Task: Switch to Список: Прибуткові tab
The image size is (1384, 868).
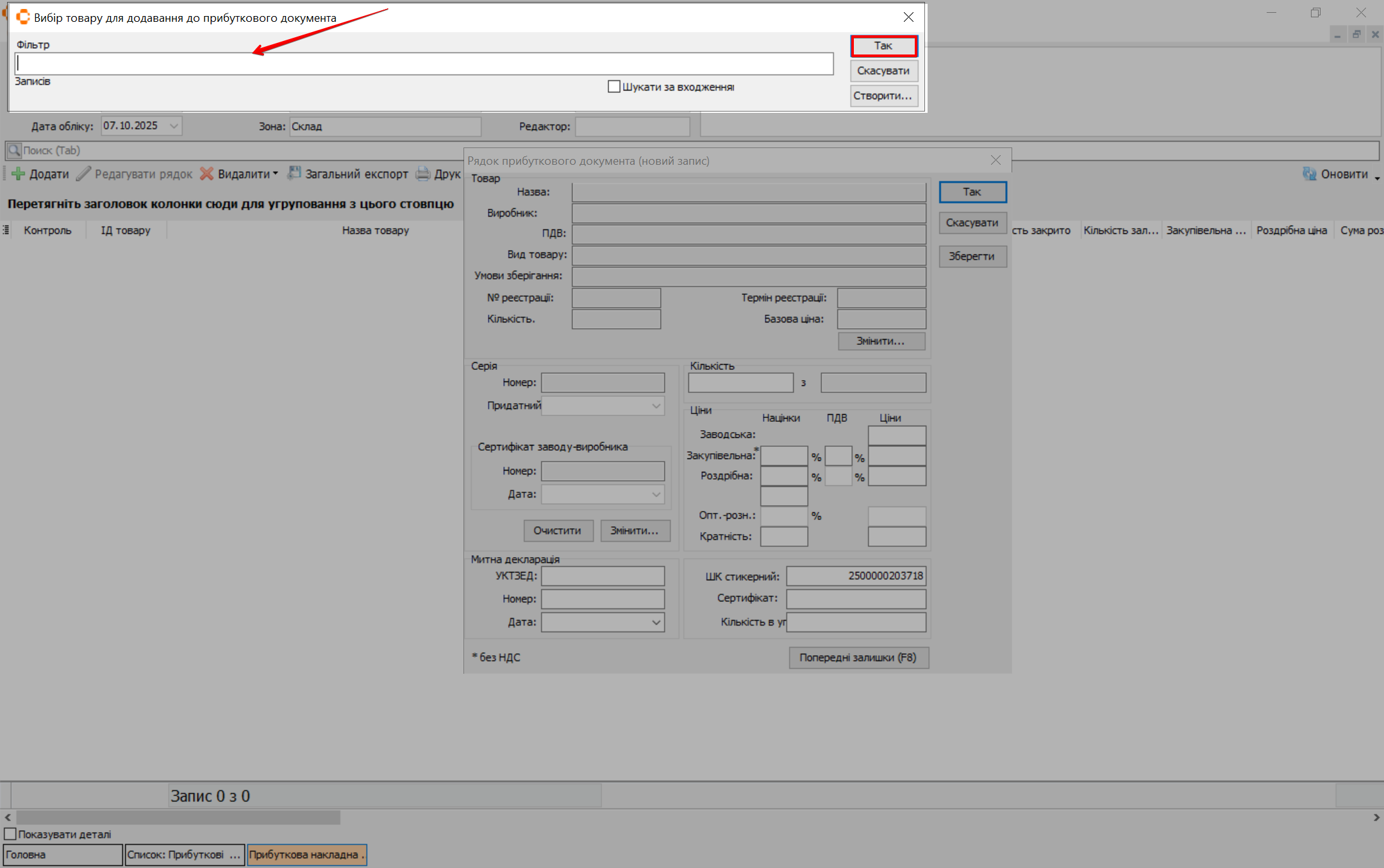Action: click(184, 855)
